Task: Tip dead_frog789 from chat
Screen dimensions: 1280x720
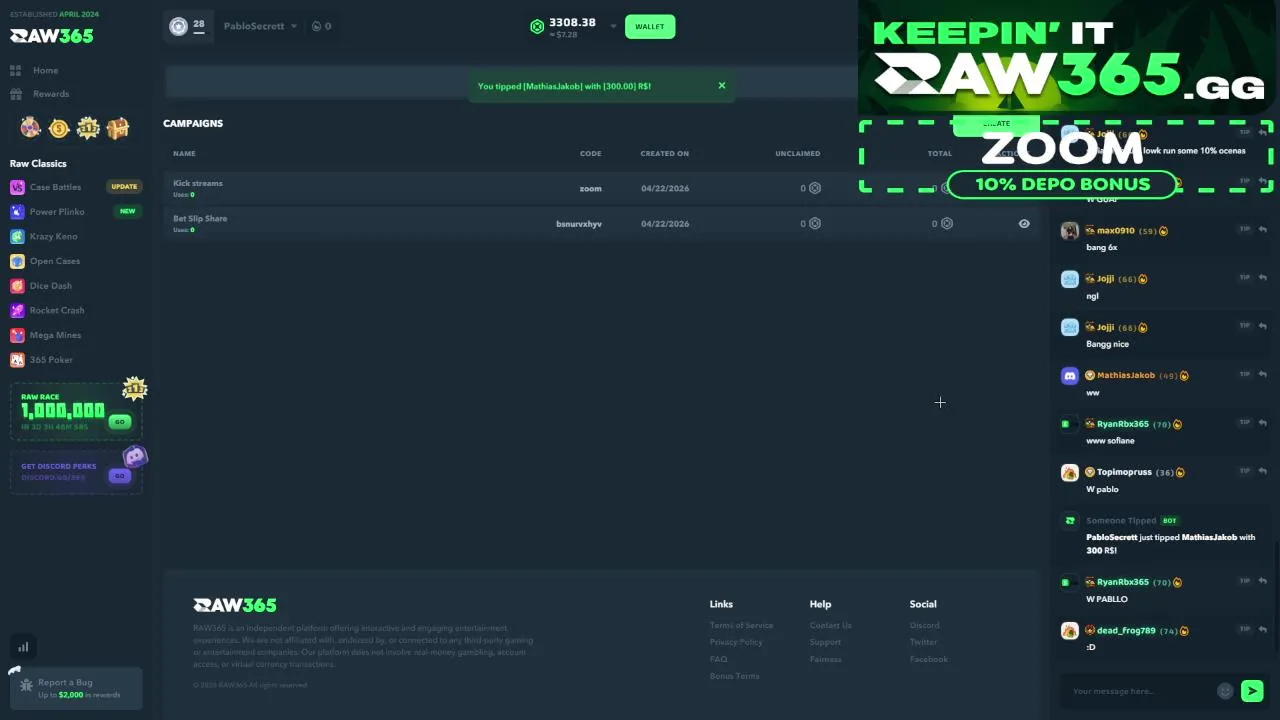Action: point(1245,629)
